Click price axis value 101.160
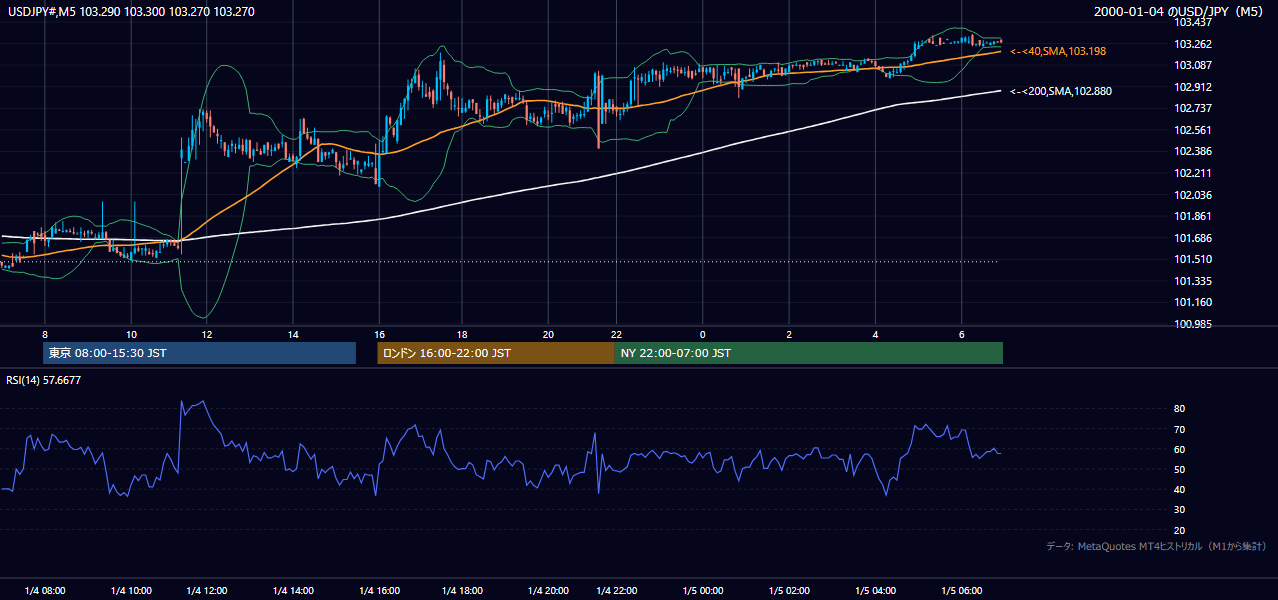The width and height of the screenshot is (1278, 600). (x=1193, y=302)
